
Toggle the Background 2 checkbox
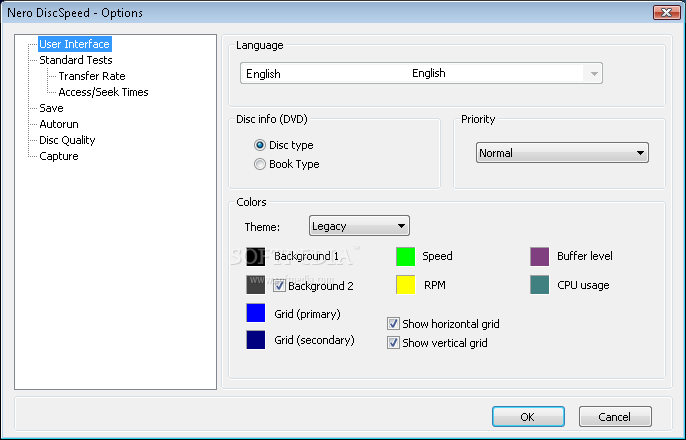click(x=280, y=286)
